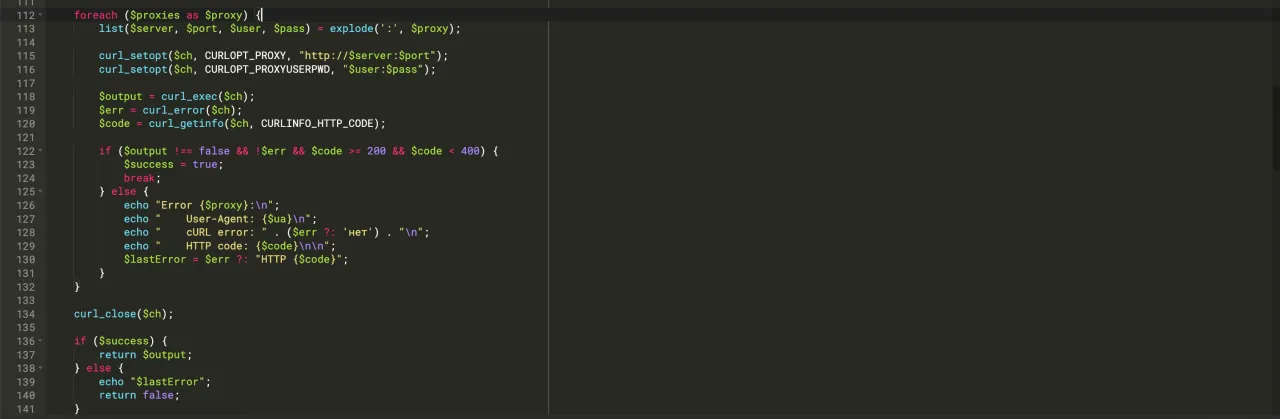Click line number 141 in the gutter

tap(25, 409)
